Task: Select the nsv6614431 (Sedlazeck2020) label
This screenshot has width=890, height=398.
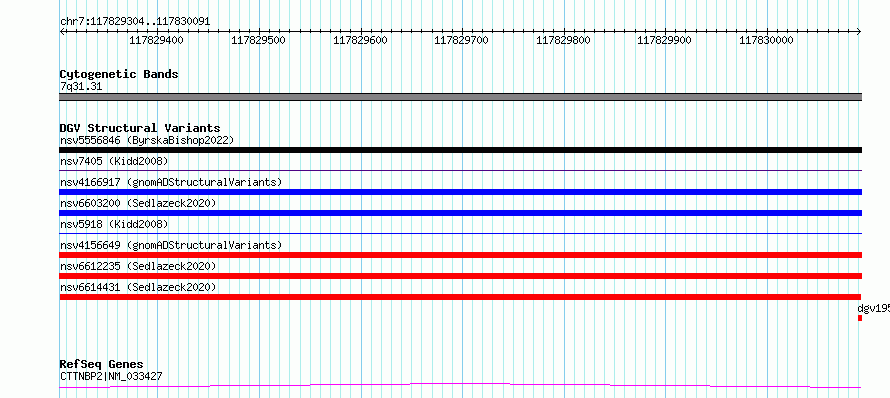Action: click(x=138, y=287)
